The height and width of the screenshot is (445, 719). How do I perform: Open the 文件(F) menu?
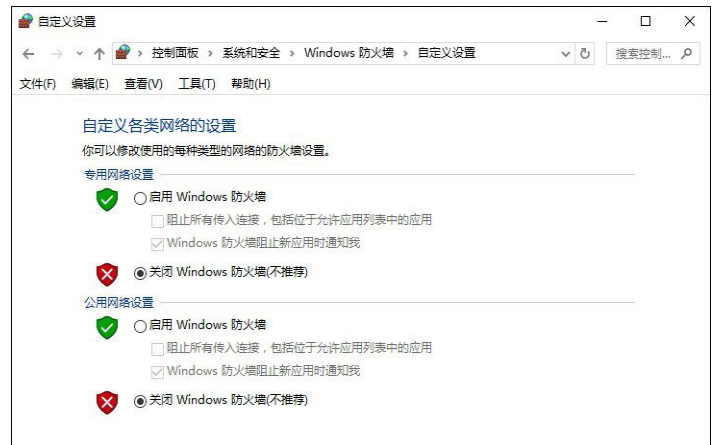pos(38,84)
